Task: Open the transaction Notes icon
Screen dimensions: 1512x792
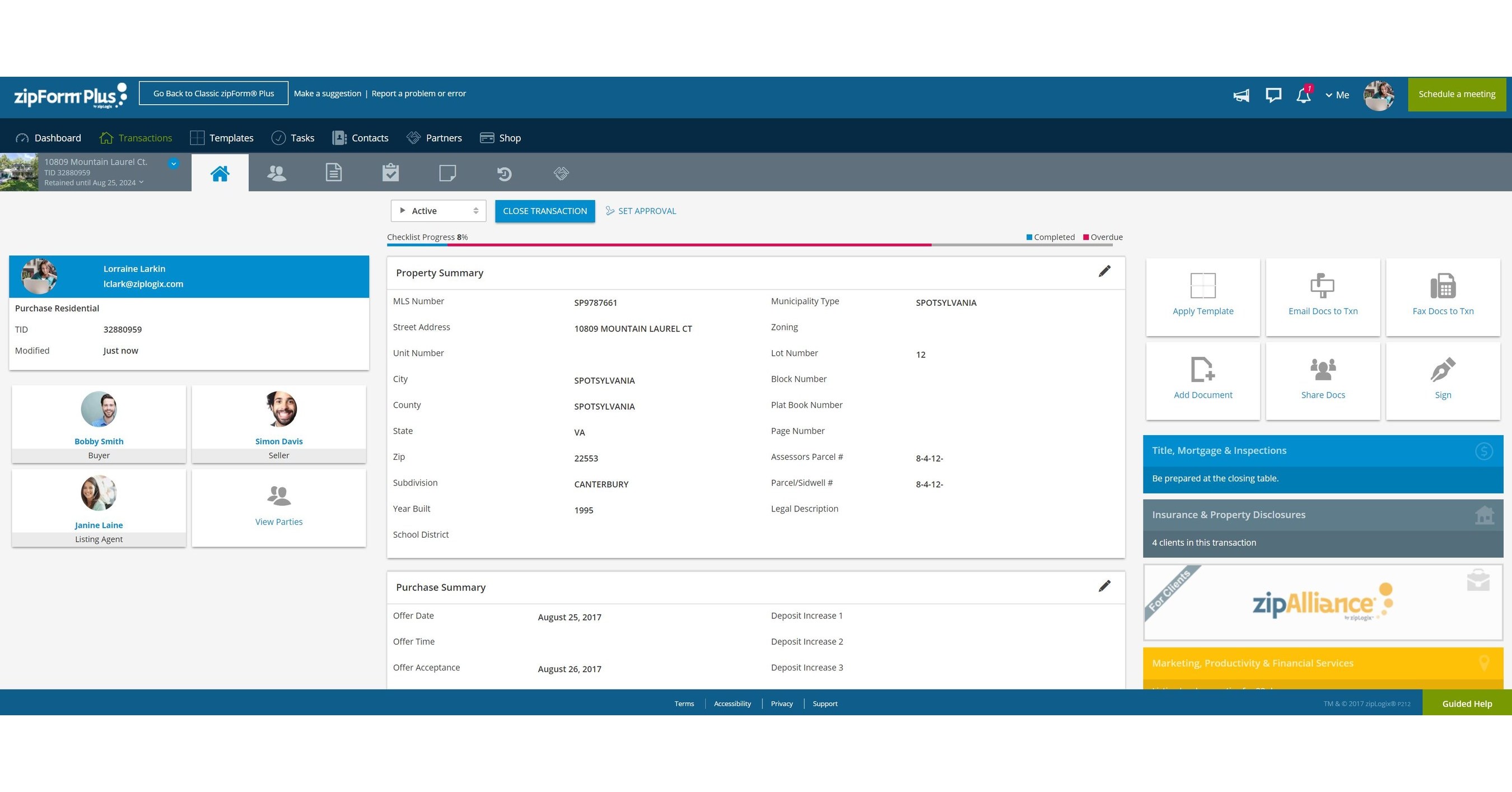Action: [447, 172]
